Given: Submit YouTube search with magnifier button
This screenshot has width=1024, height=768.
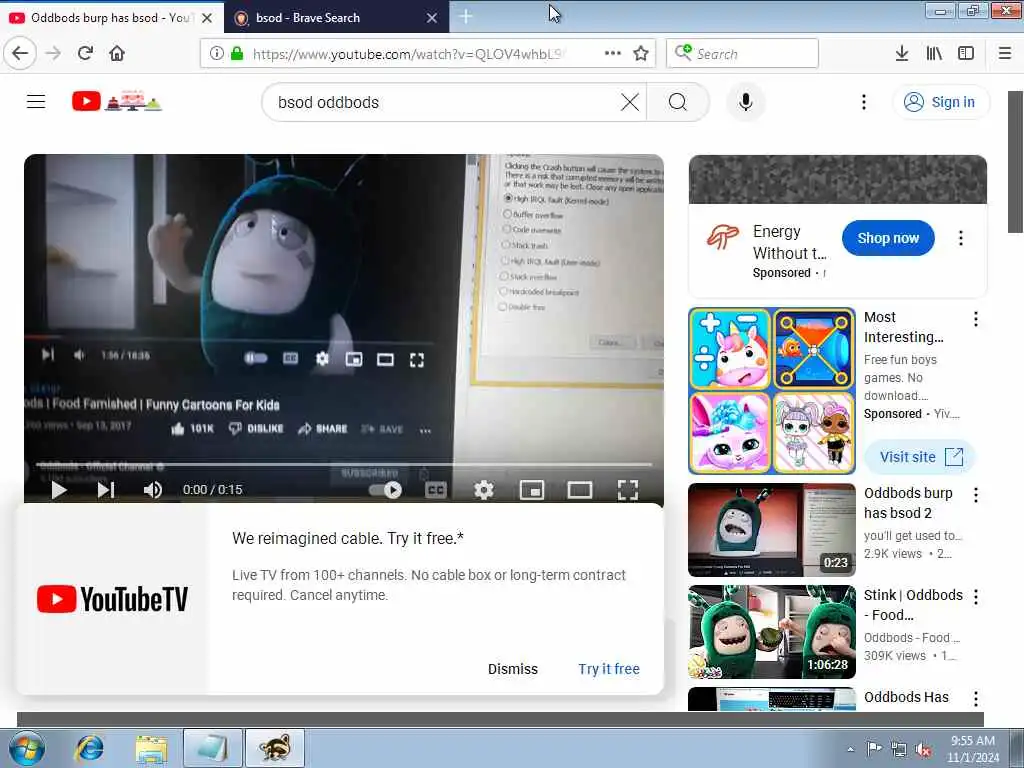Looking at the screenshot, I should click(x=678, y=102).
